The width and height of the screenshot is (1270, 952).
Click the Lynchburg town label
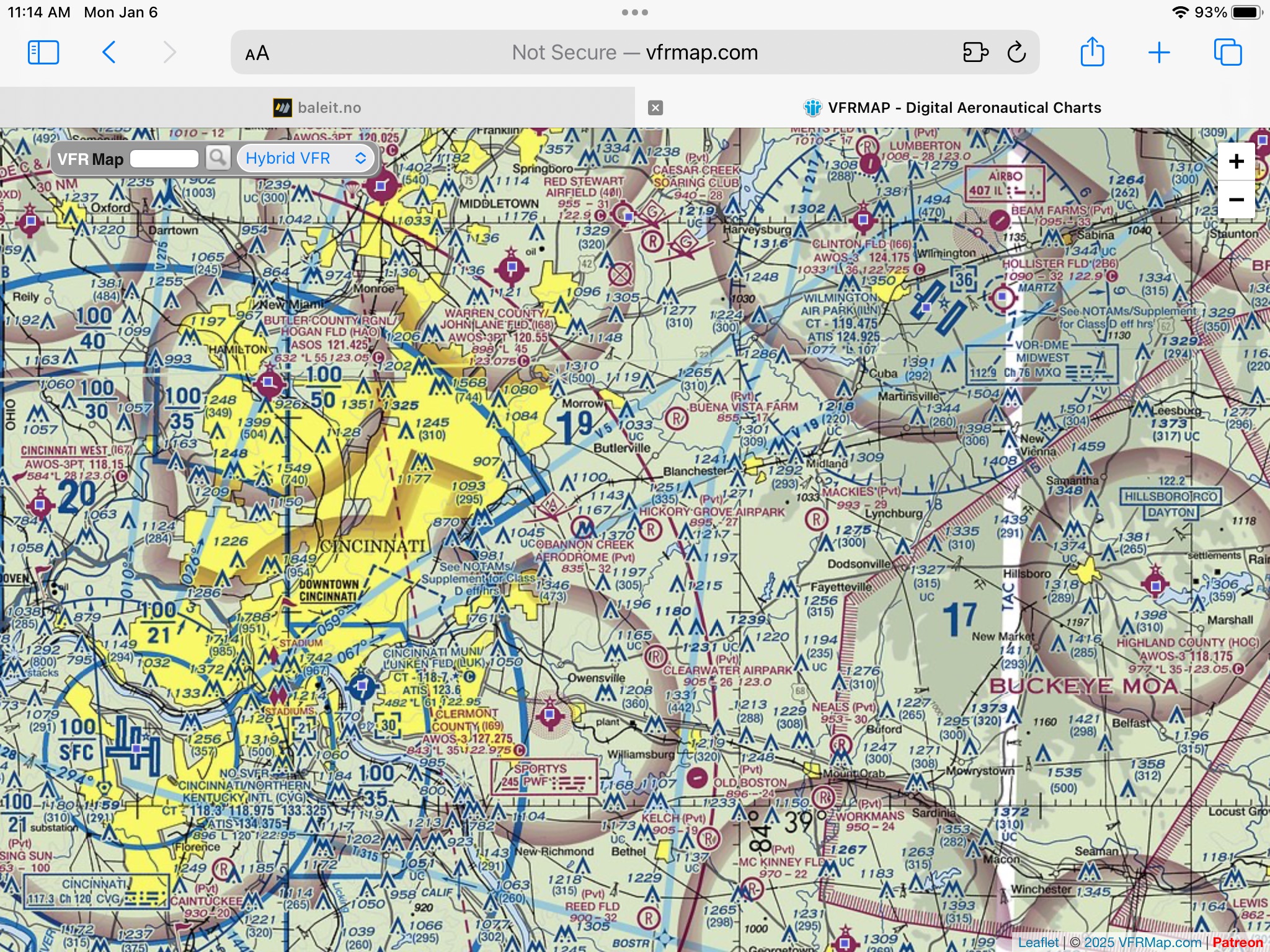point(894,513)
